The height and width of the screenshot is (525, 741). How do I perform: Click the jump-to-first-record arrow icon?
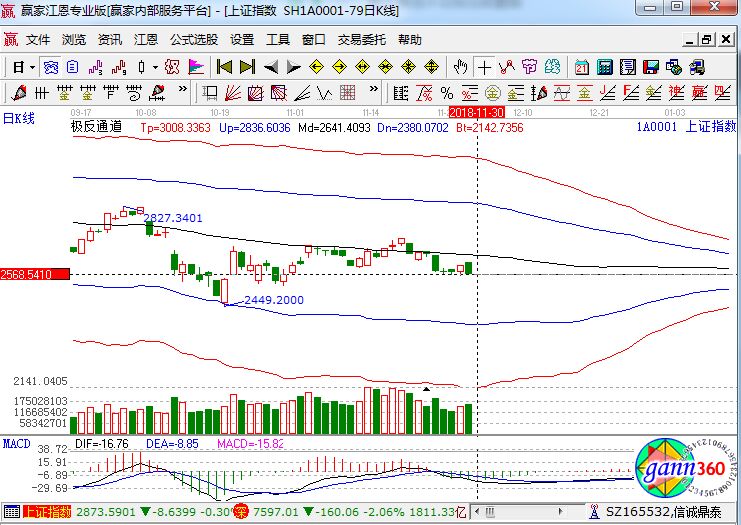point(224,67)
